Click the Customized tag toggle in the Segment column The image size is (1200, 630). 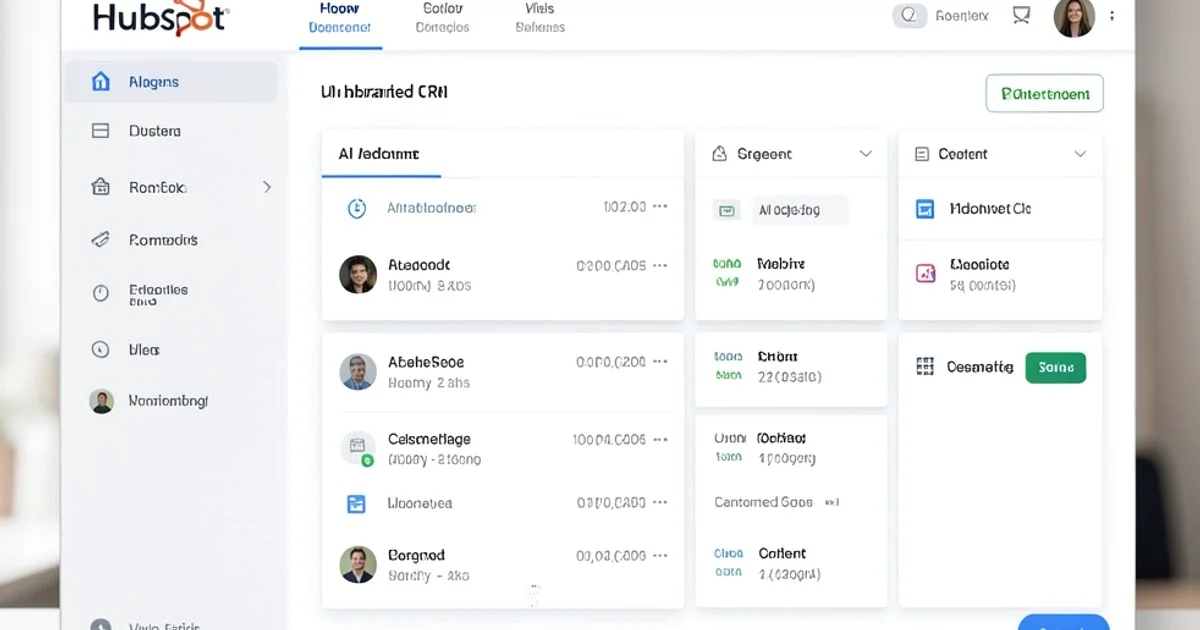831,502
